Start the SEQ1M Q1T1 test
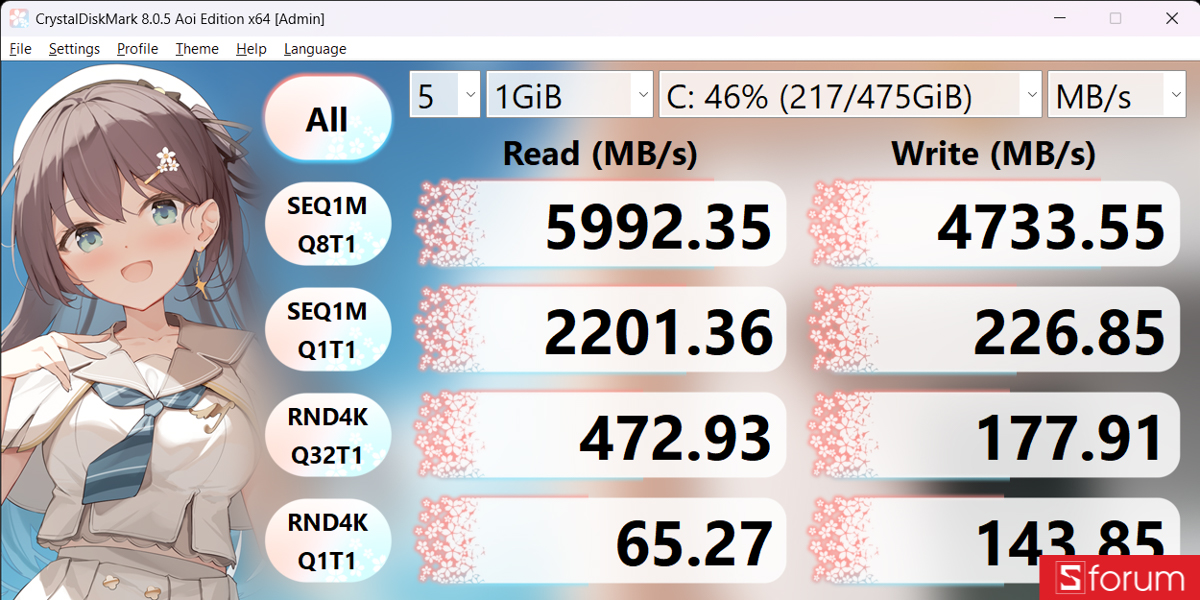 [327, 331]
